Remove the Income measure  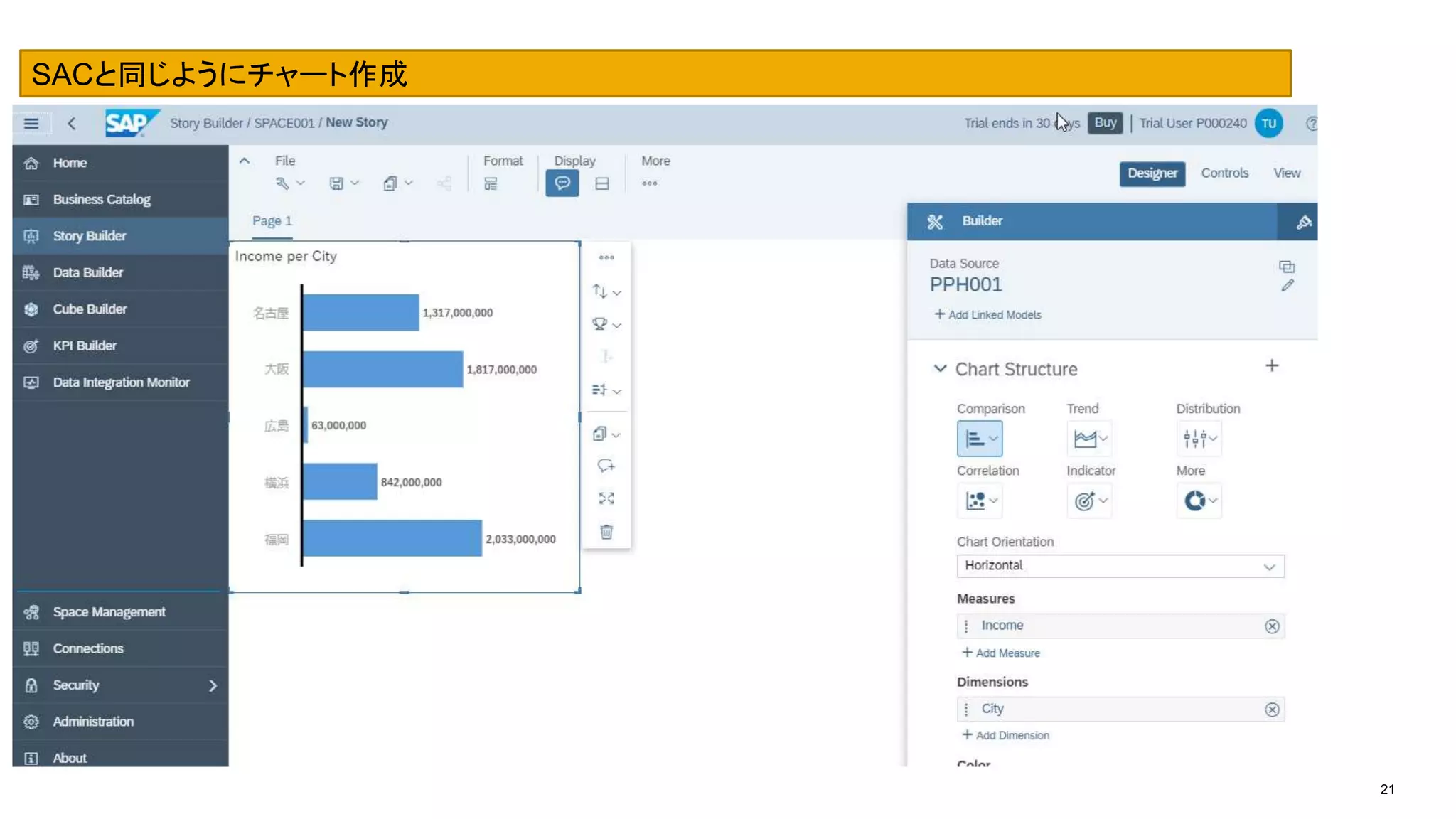tap(1272, 626)
